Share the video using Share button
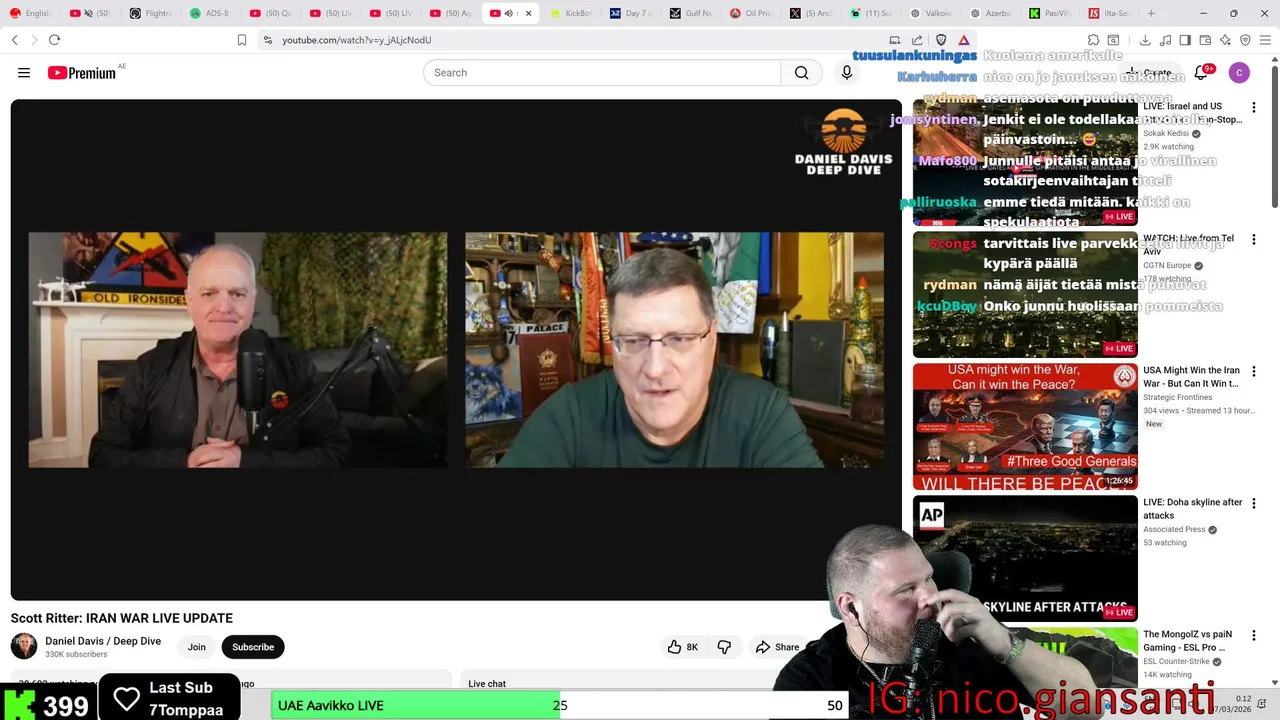The width and height of the screenshot is (1280, 720). [777, 647]
